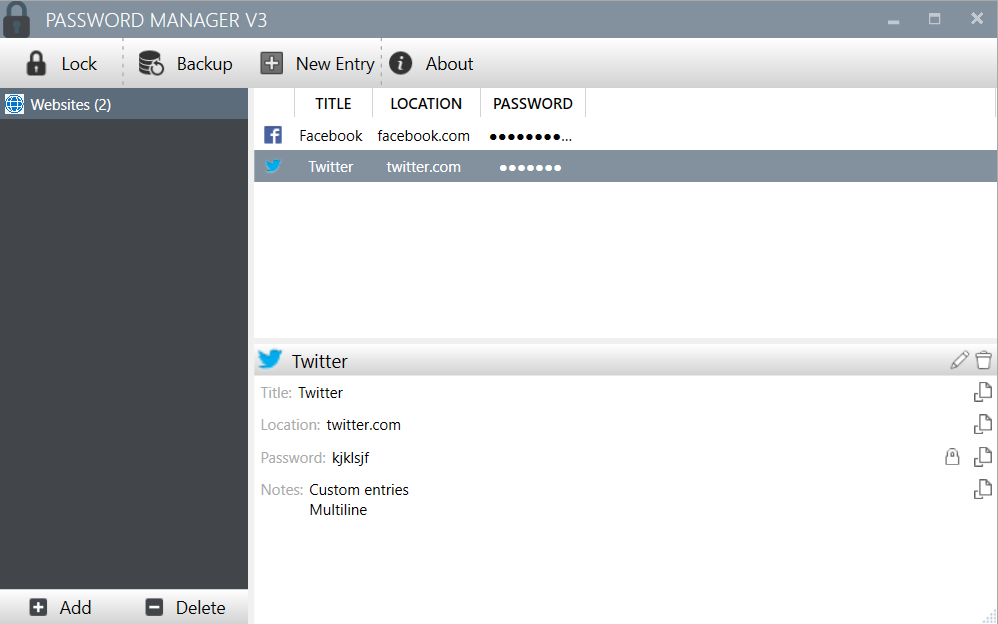Delete Twitter entry using trash icon
Viewport: 998px width, 624px height.
(983, 360)
